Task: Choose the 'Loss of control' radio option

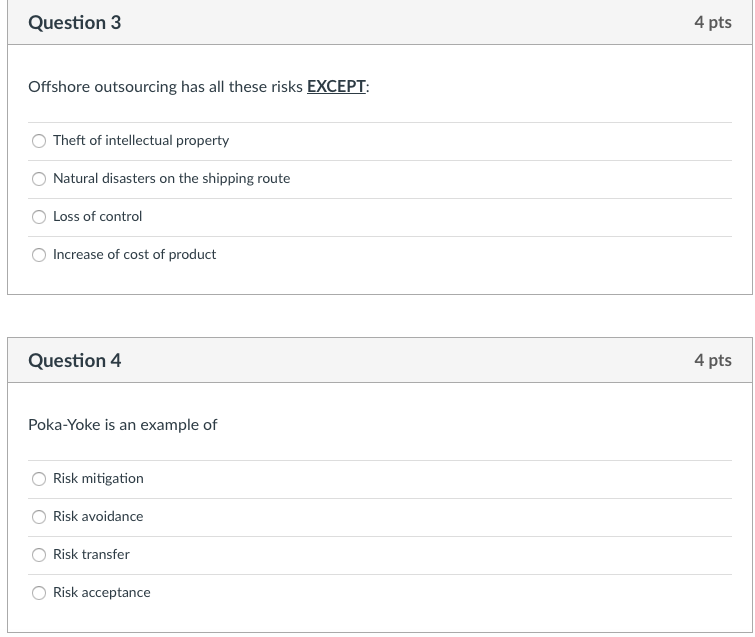Action: [x=39, y=217]
